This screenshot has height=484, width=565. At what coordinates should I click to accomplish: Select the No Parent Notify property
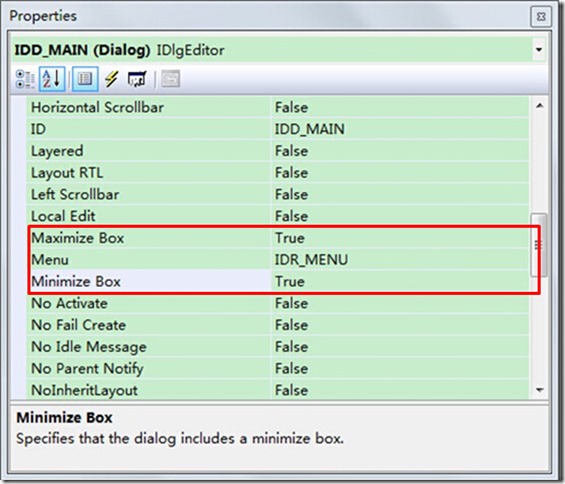pyautogui.click(x=148, y=368)
